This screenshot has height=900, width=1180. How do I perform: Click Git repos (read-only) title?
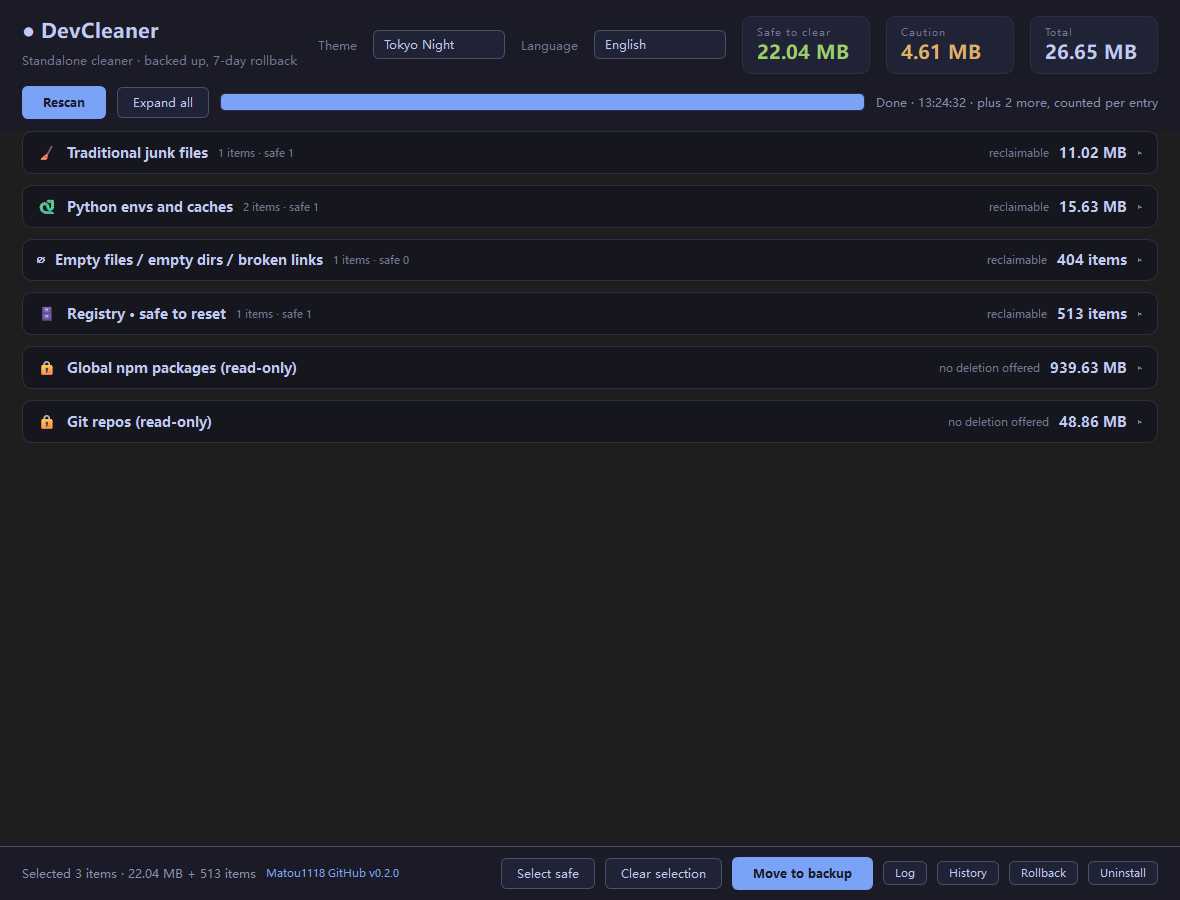coord(139,422)
